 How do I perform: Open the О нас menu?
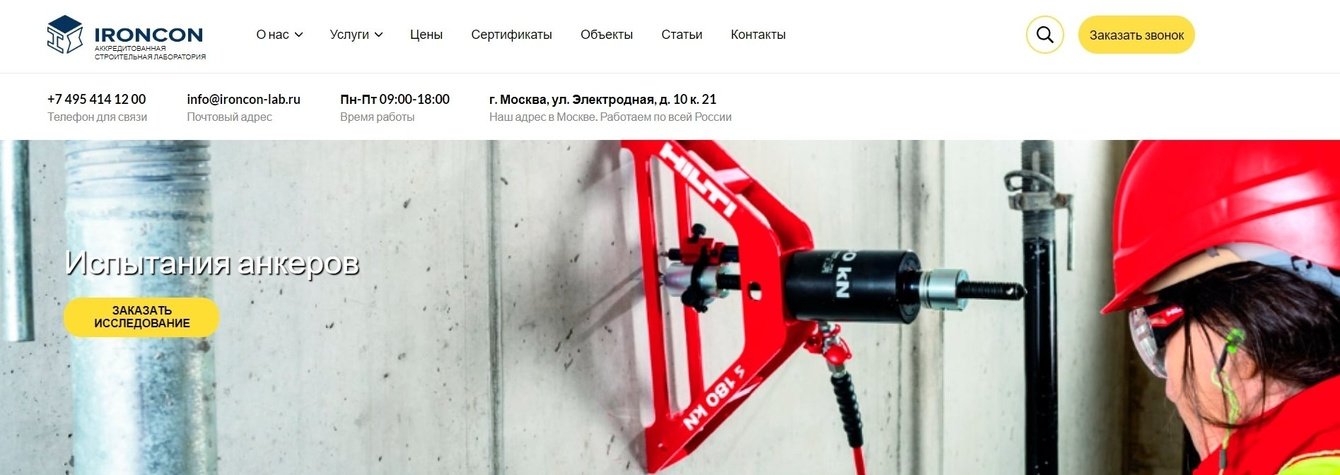(279, 34)
